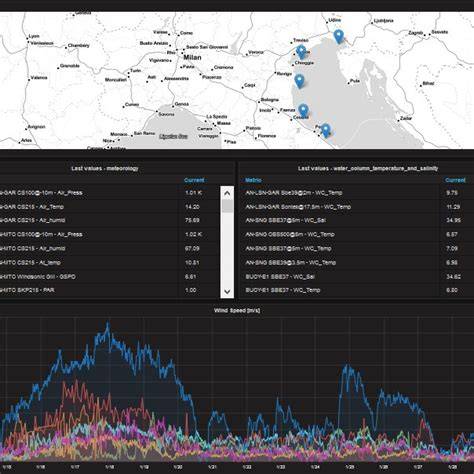Image resolution: width=474 pixels, height=474 pixels.
Task: Select the 'HITO Windsonic Gill - GSPD' row
Action: (110, 276)
